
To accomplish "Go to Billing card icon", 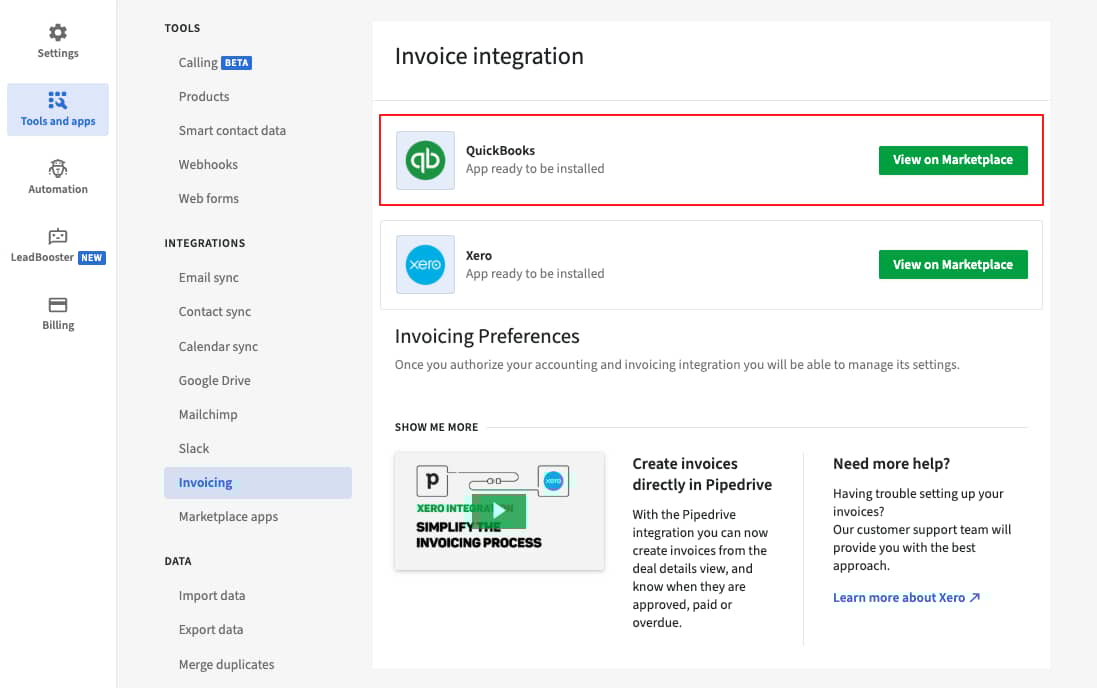I will [58, 305].
